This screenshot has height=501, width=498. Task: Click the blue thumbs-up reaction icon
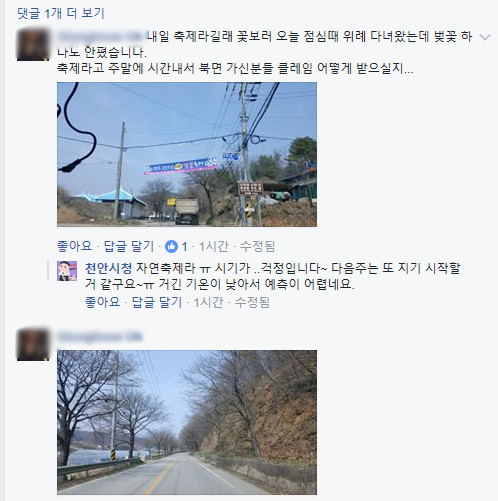(x=171, y=247)
